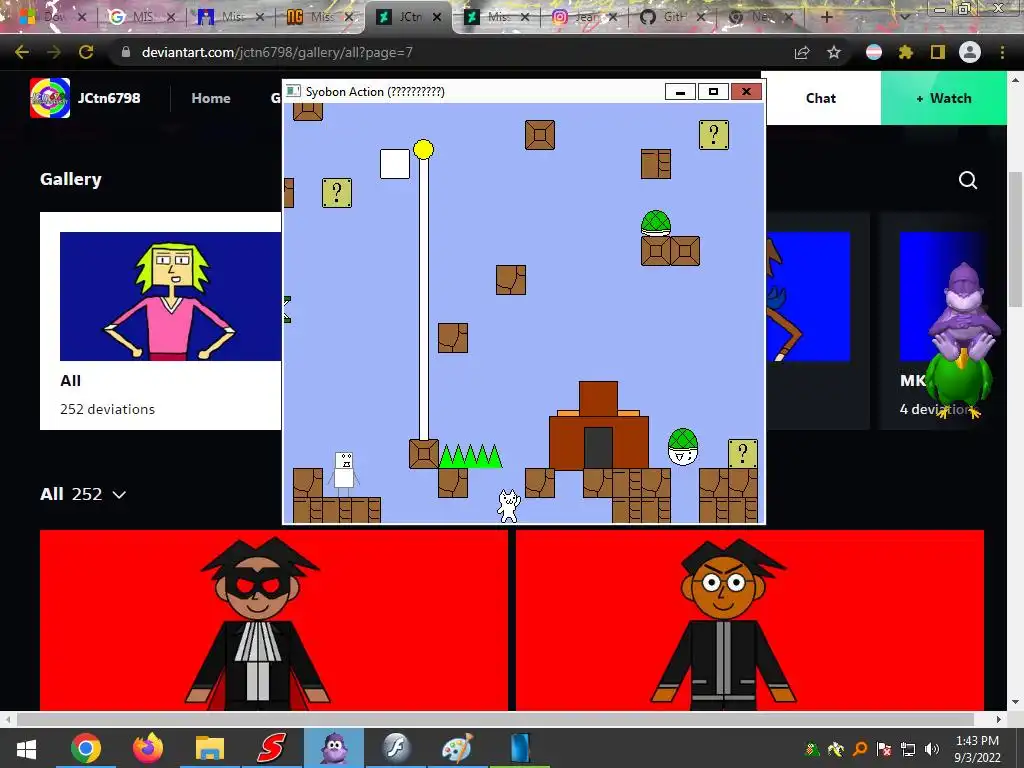Open File Explorer from the taskbar
The width and height of the screenshot is (1024, 768).
point(210,748)
